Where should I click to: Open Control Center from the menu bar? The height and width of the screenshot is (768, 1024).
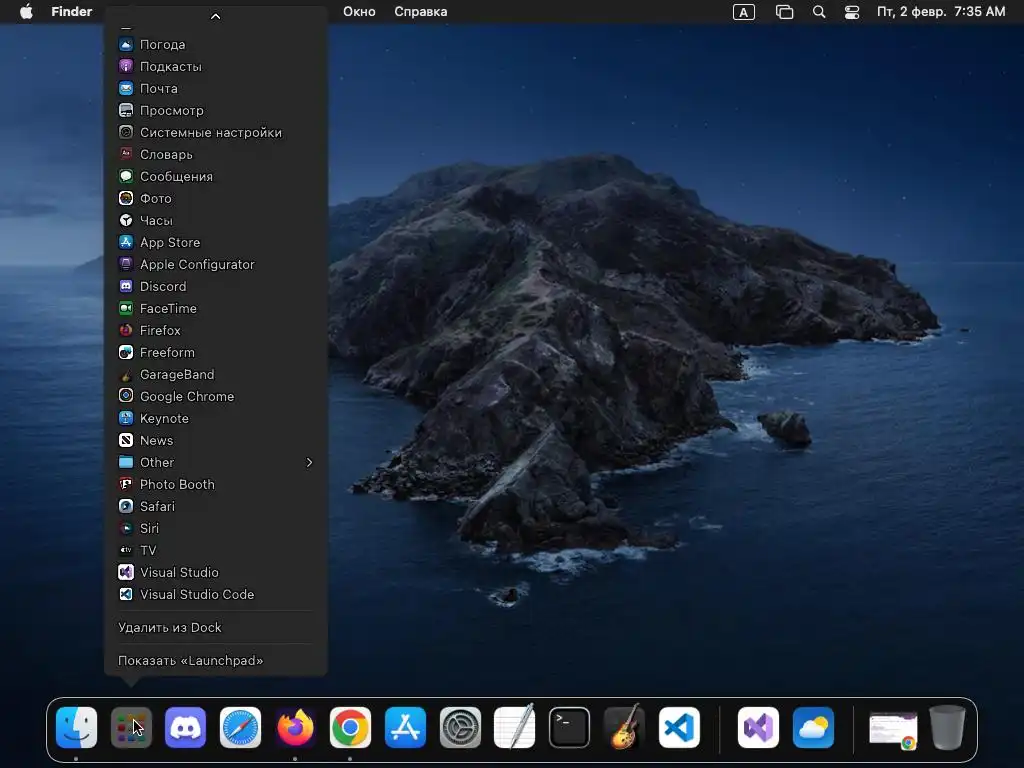click(852, 12)
